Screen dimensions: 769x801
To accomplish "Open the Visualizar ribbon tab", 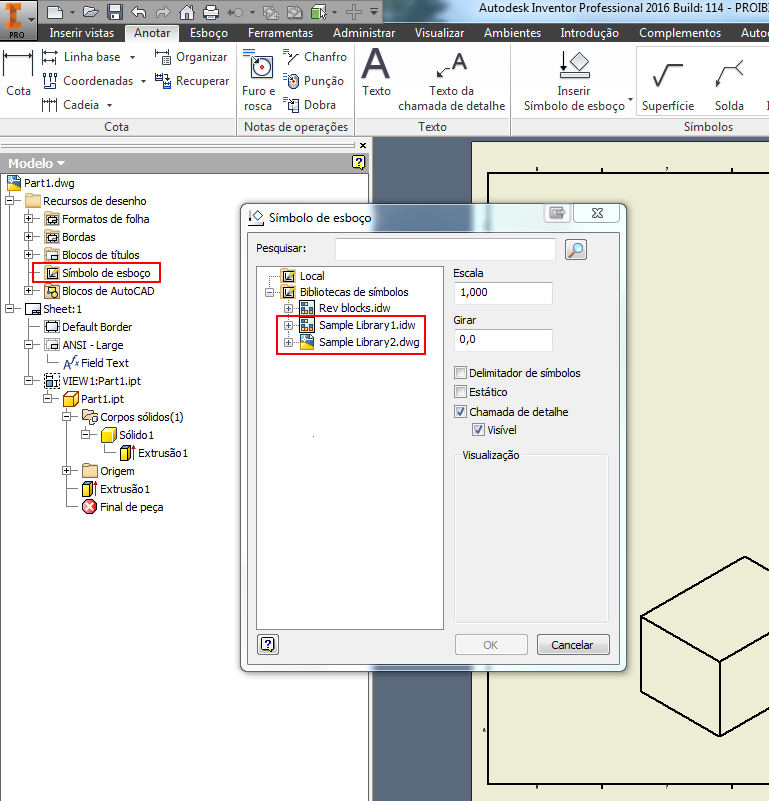I will point(439,33).
